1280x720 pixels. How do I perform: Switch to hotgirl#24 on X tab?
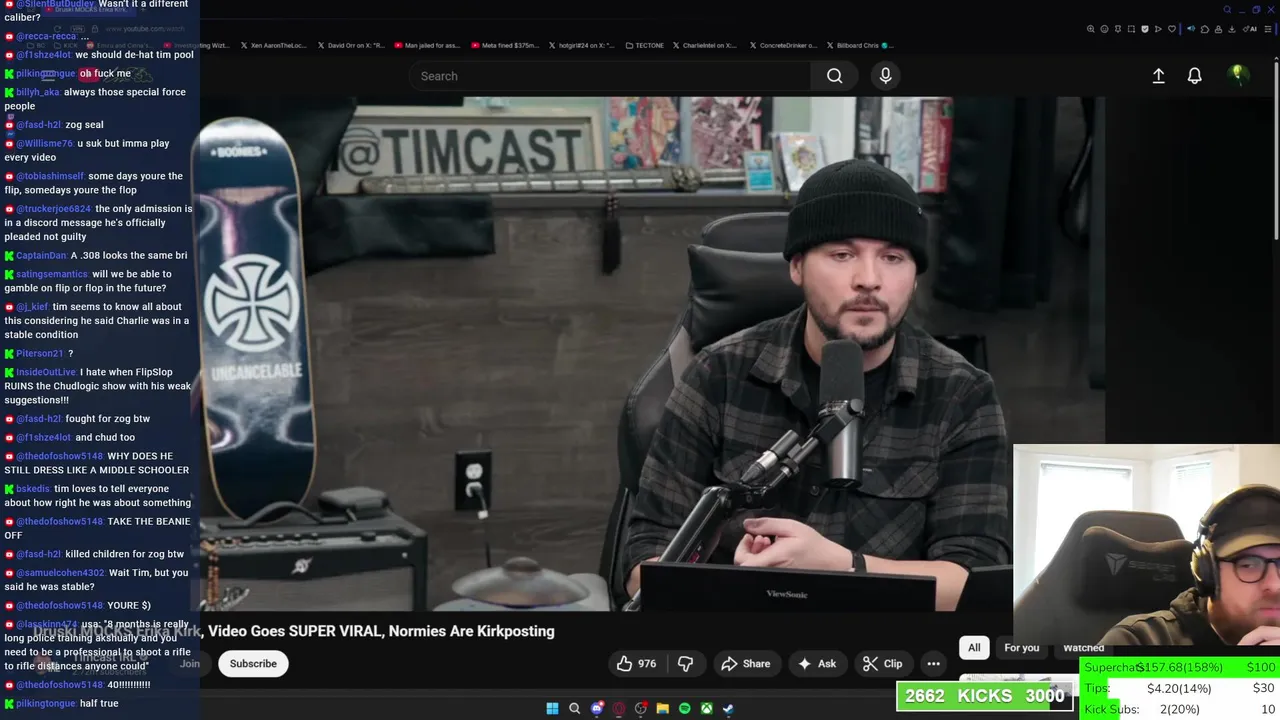coord(581,45)
